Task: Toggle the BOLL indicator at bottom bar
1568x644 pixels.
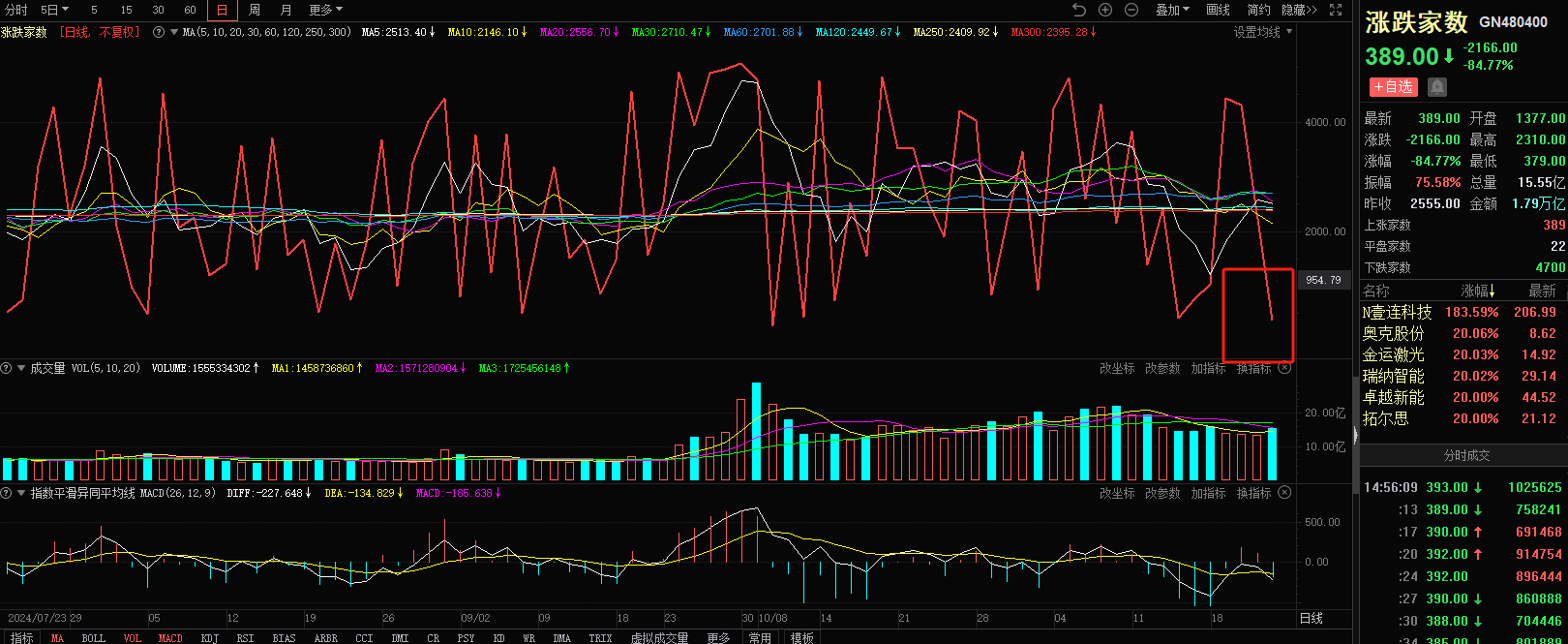Action: click(94, 638)
